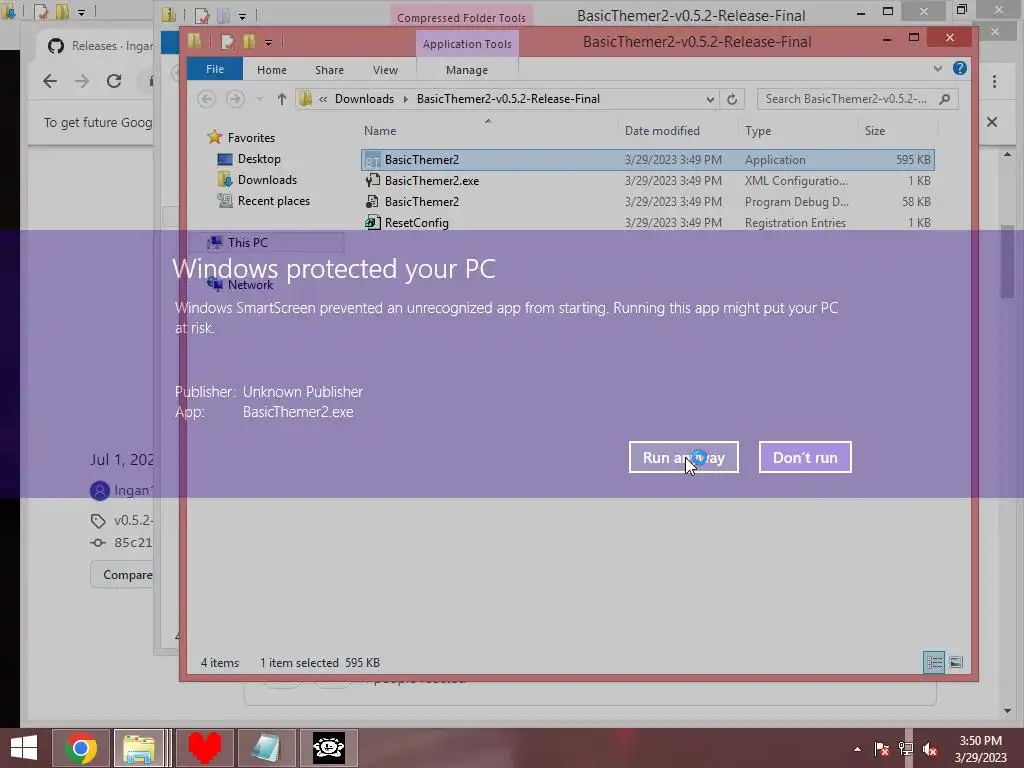Show hidden system tray icons
1024x768 pixels.
coord(857,749)
